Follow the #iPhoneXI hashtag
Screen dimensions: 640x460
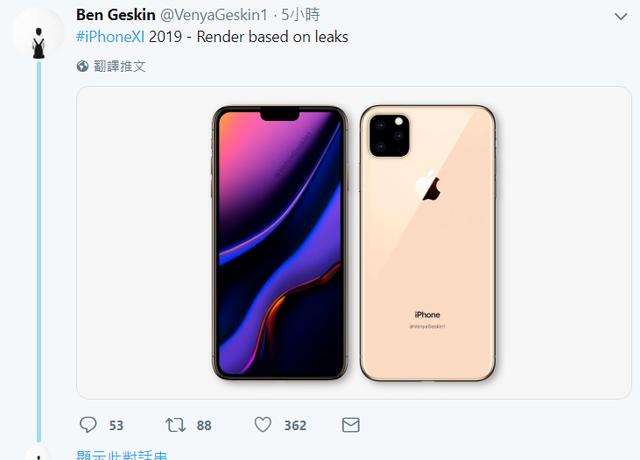[110, 37]
